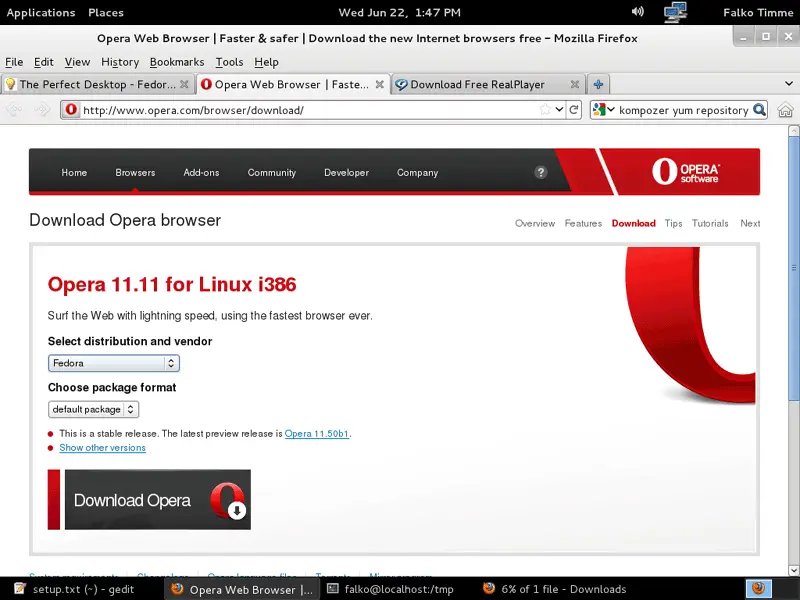Switch to The Perfect Desktop - Fedora tab

[97, 84]
